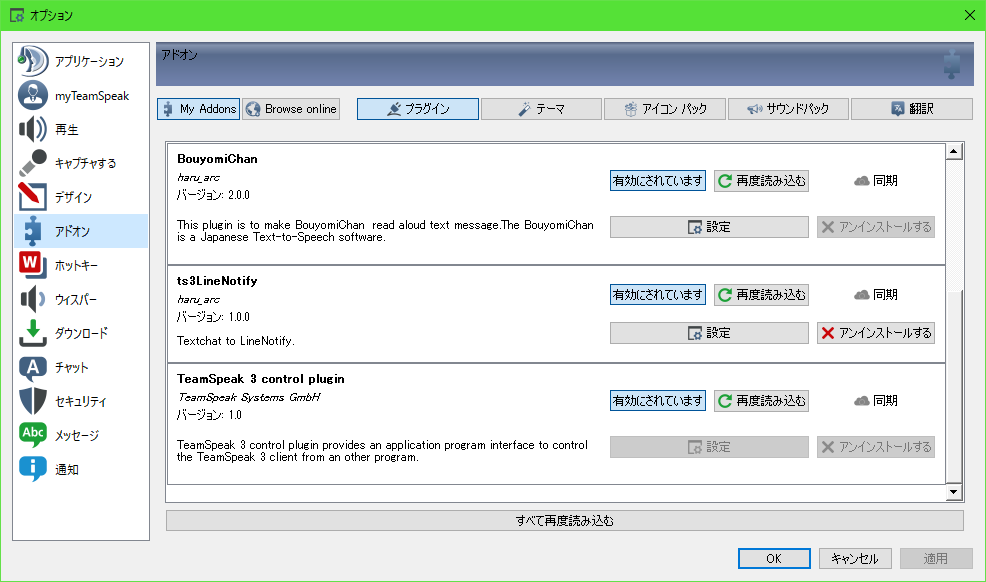Screen dimensions: 986x582
Task: Reload ts3LineNotify with 再度読み込む
Action: point(762,295)
